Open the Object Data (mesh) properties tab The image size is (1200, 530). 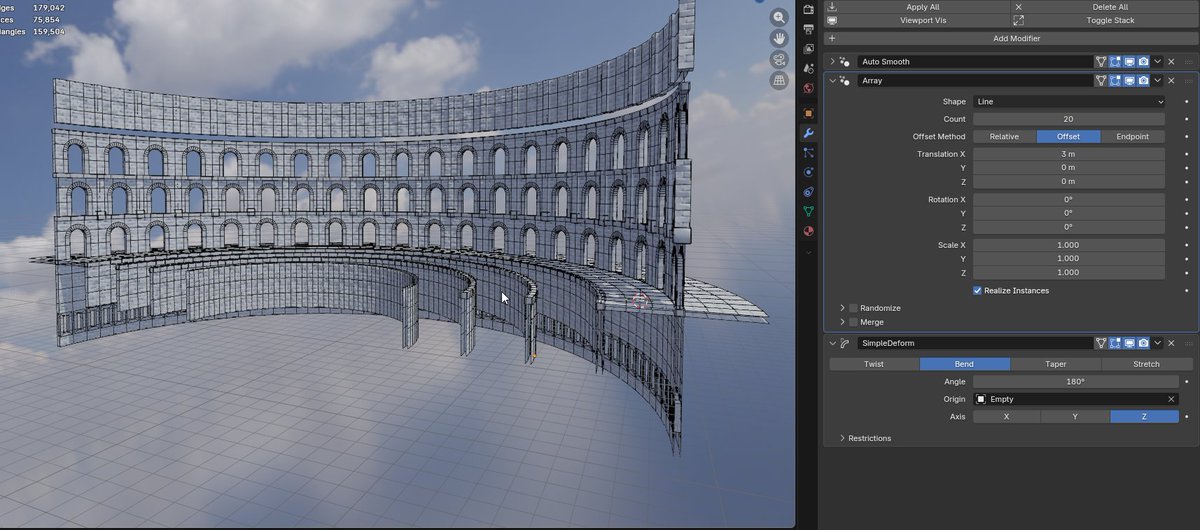click(x=808, y=211)
